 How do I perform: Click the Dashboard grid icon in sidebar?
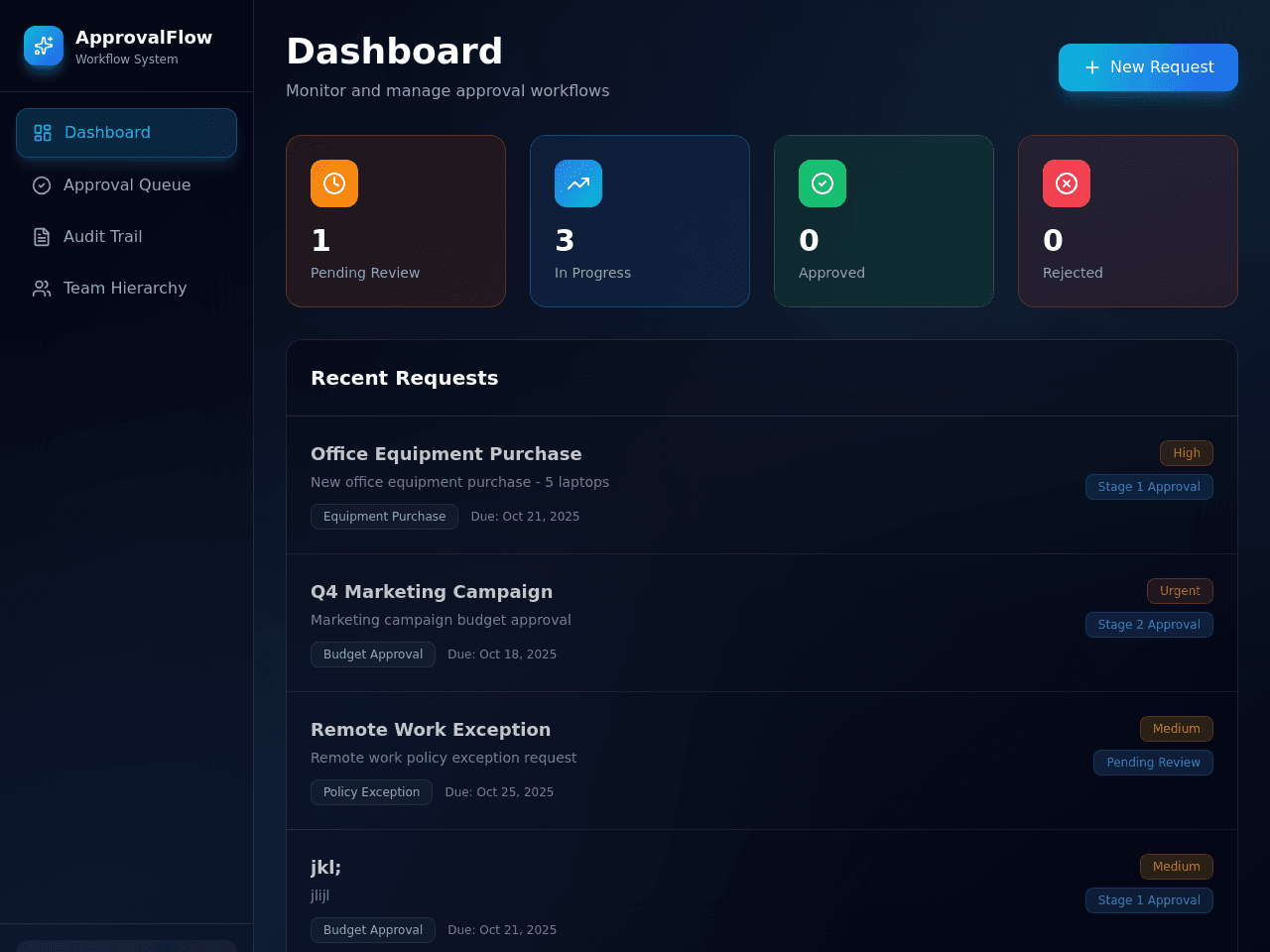43,133
